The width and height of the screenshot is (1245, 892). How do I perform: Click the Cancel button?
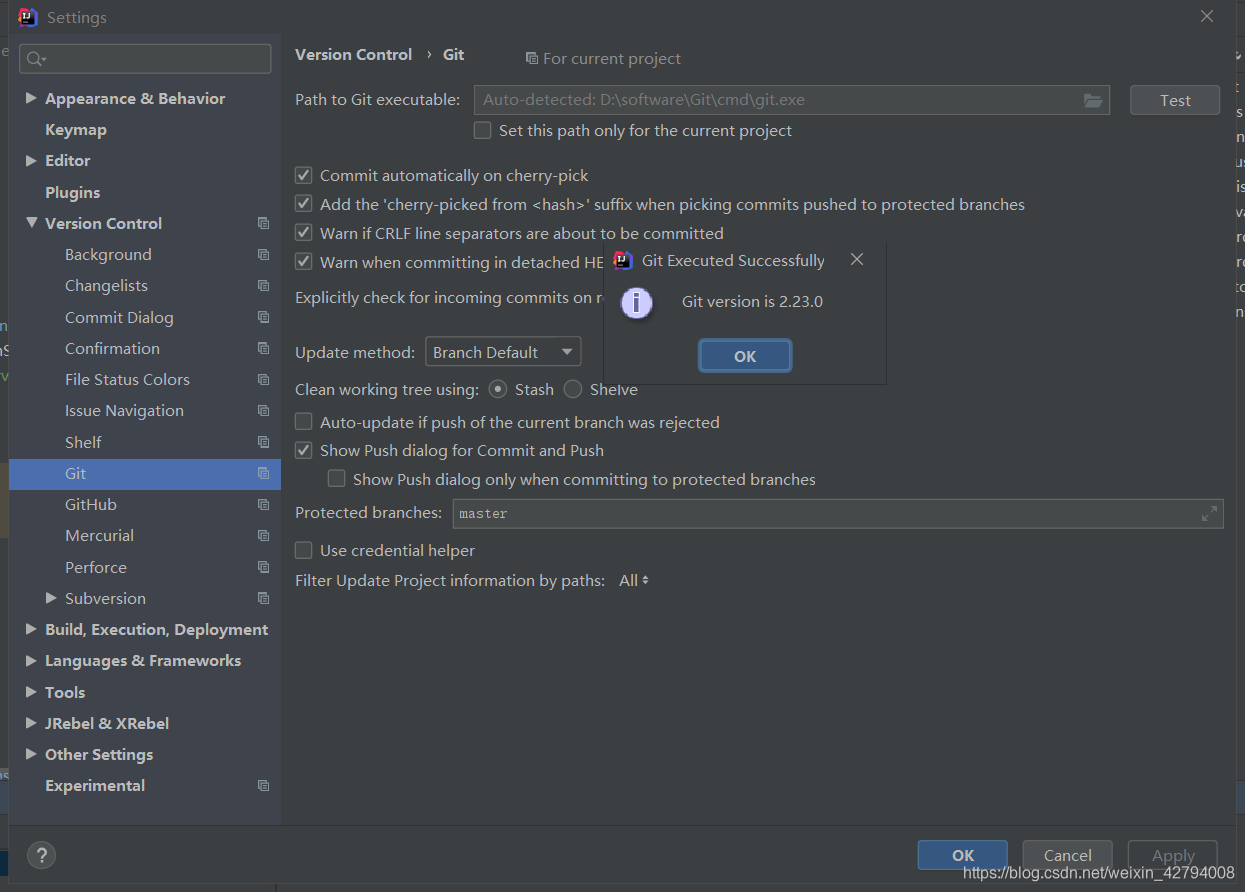1068,855
